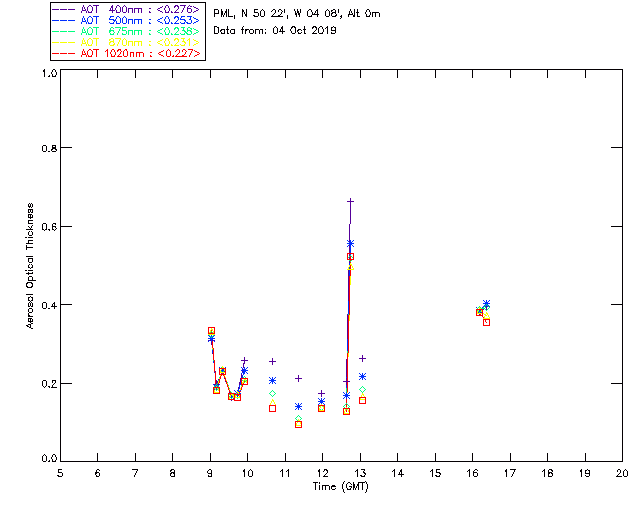Click the blue asterisk marker near 11.4 GMT
The width and height of the screenshot is (640, 512).
coord(298,406)
